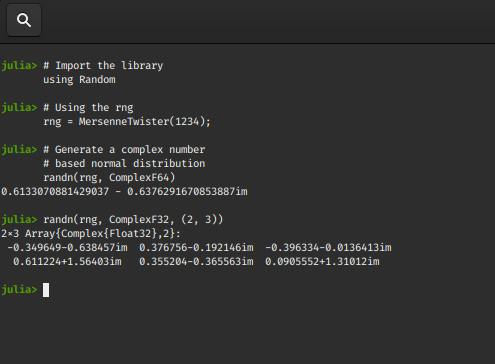The image size is (495, 364).
Task: Click the "# Generate a complex number" comment
Action: (124, 150)
